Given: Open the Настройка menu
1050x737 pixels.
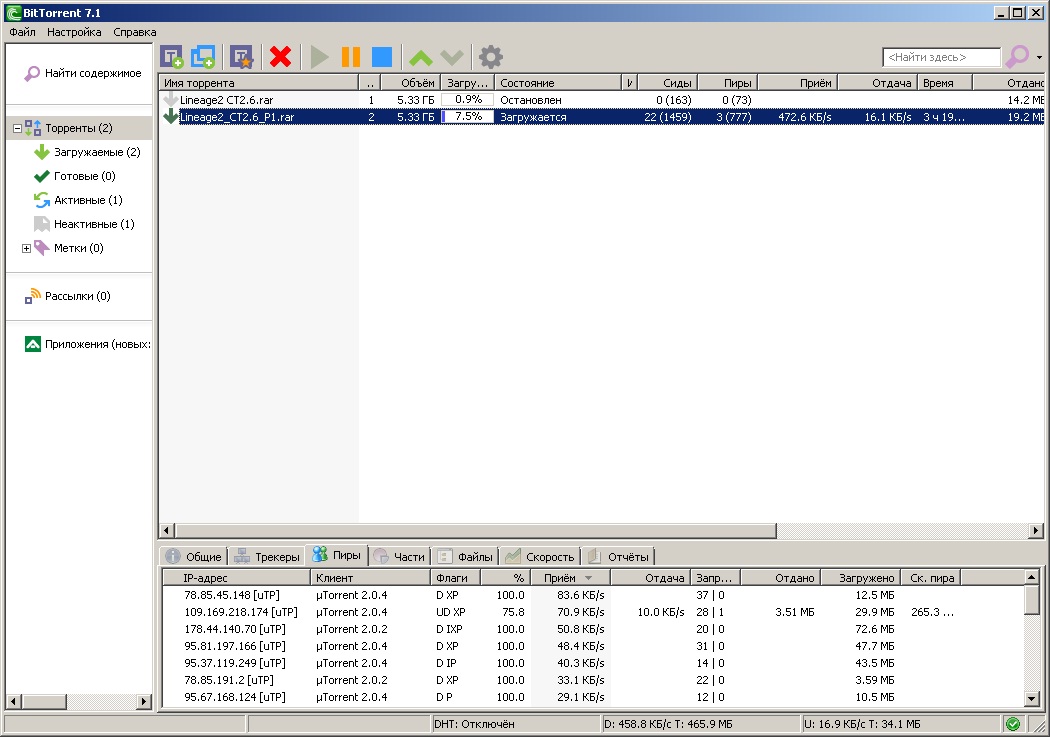Looking at the screenshot, I should pos(74,31).
